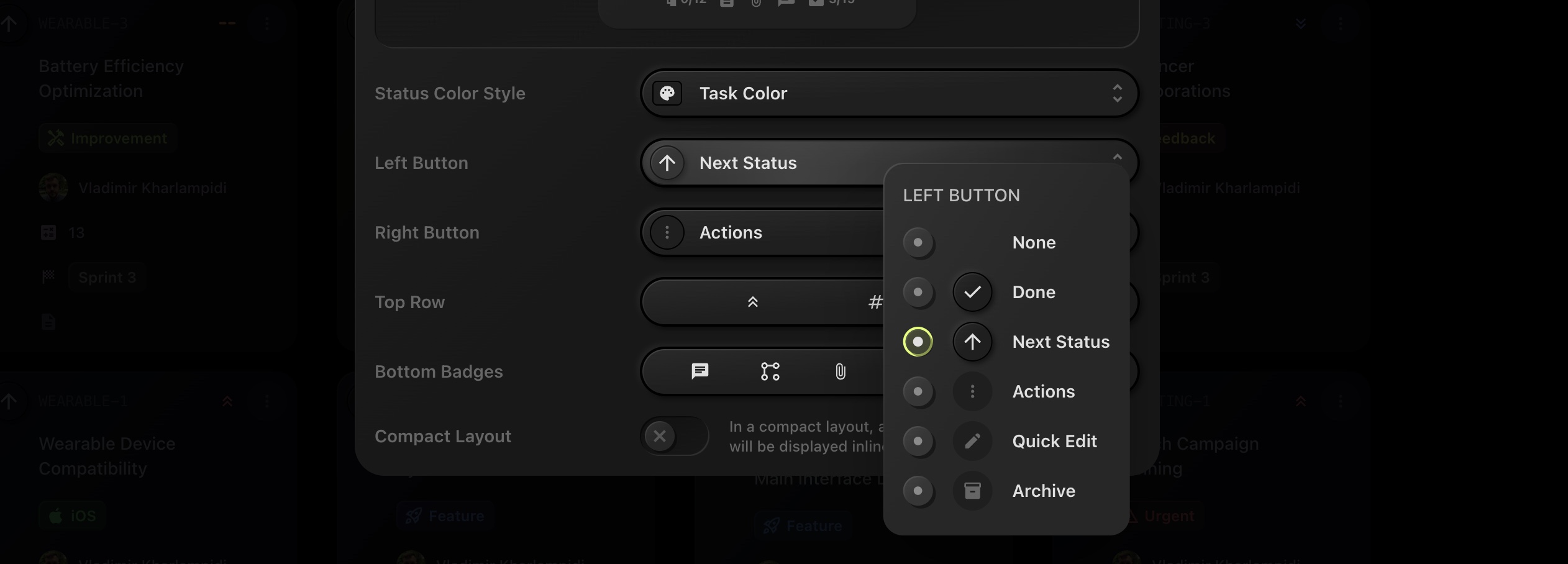Click the palette icon in Status Color Style
The height and width of the screenshot is (564, 1568).
(x=667, y=93)
